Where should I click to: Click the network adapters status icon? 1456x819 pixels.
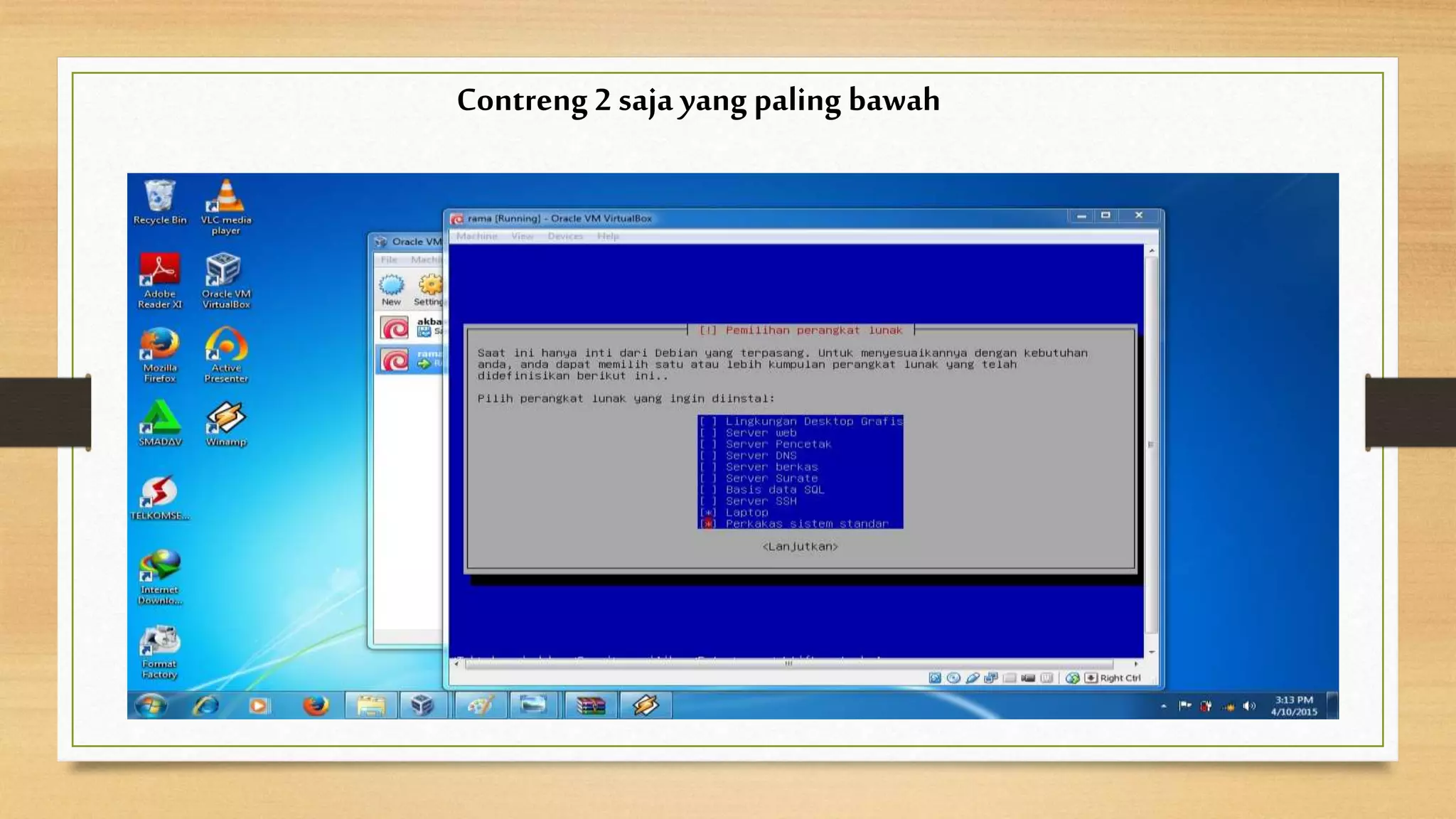[990, 678]
